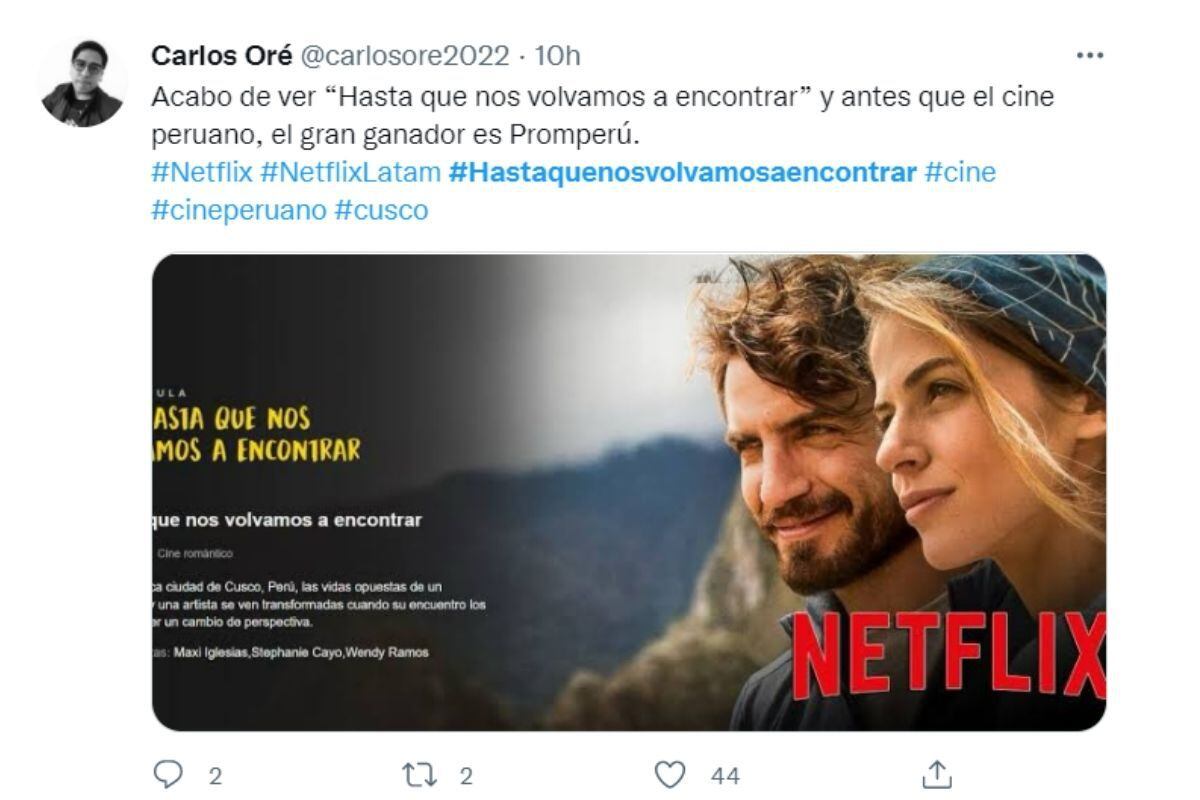Click the #cine hashtag
Screen dimensions: 1200x800
pos(960,172)
